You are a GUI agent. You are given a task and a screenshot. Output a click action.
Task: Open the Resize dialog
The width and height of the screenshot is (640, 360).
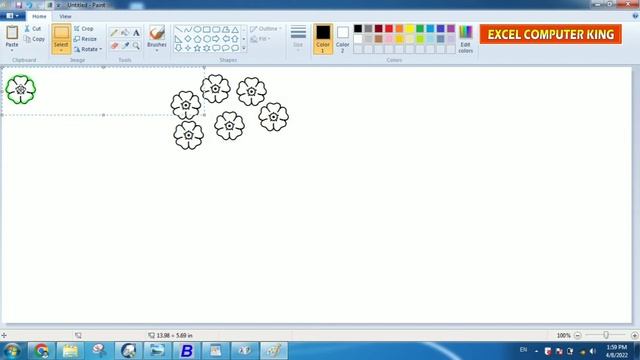(x=85, y=39)
